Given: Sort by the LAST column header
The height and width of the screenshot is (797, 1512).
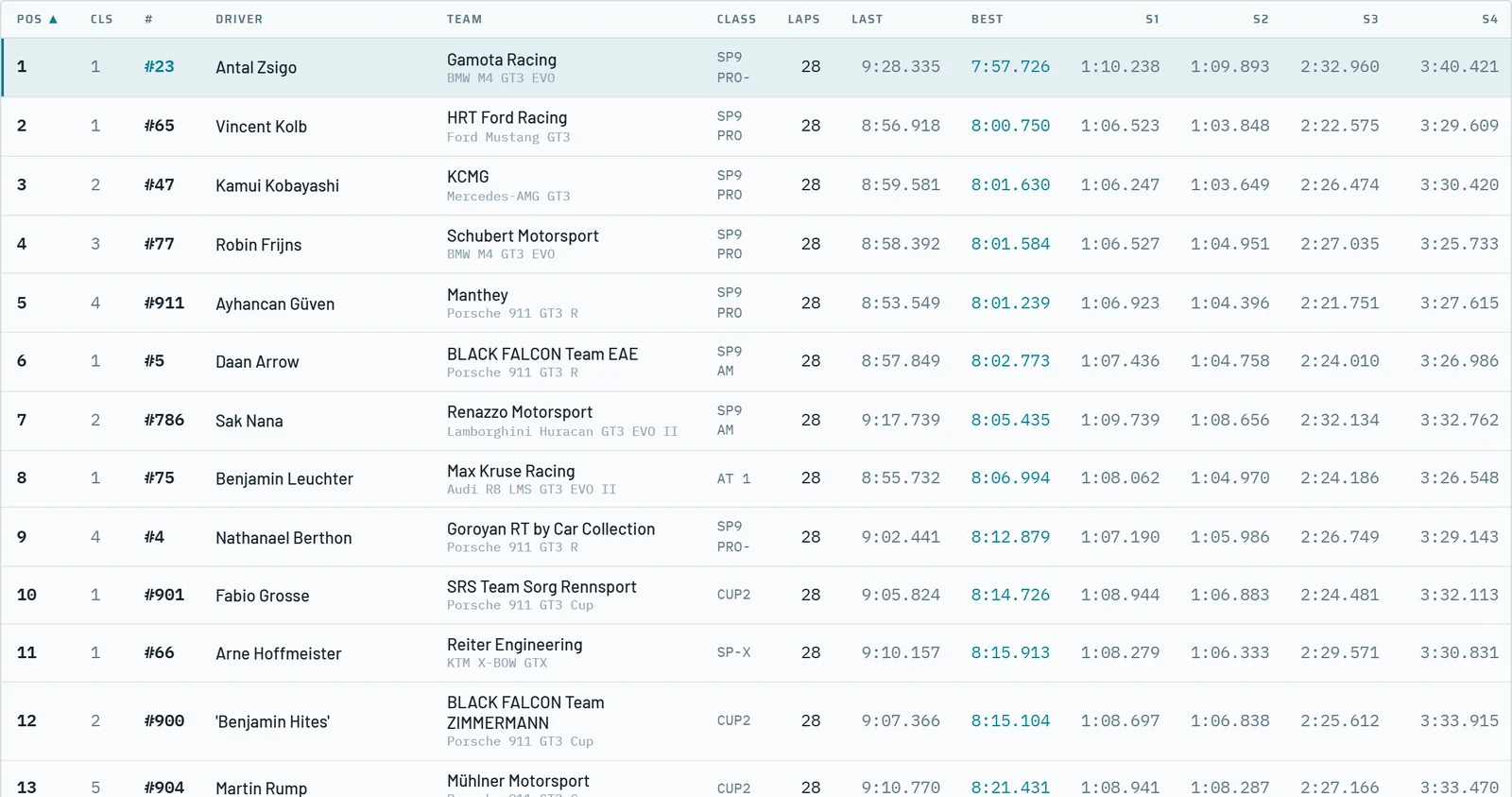Looking at the screenshot, I should pyautogui.click(x=867, y=19).
